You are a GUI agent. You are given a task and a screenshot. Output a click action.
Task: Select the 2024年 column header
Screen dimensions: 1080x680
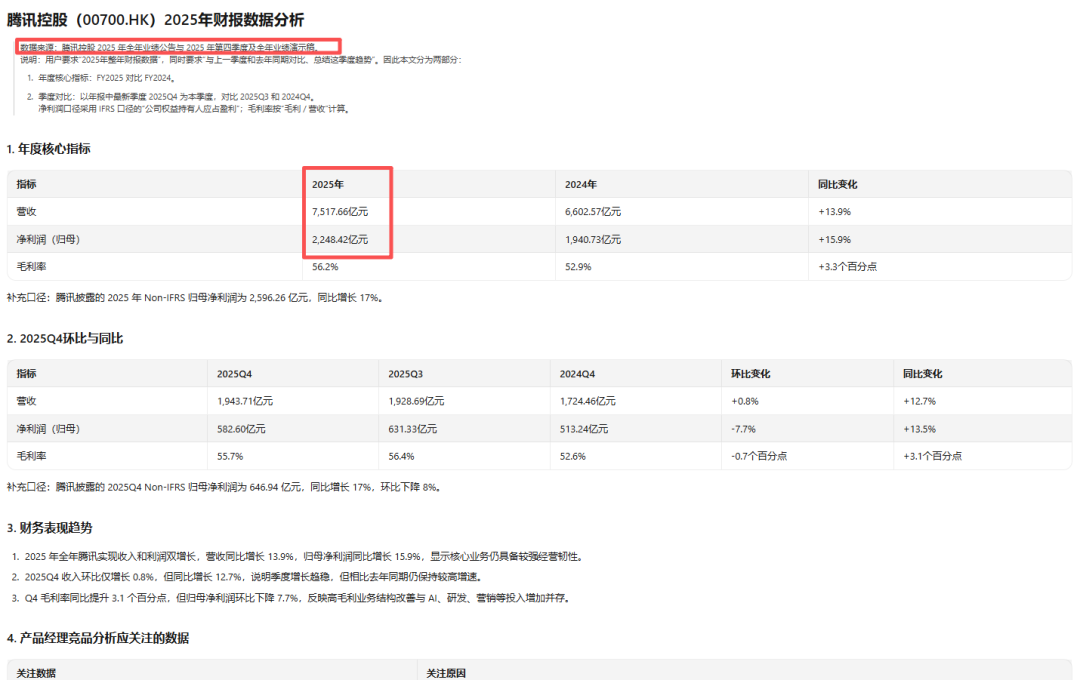(581, 184)
